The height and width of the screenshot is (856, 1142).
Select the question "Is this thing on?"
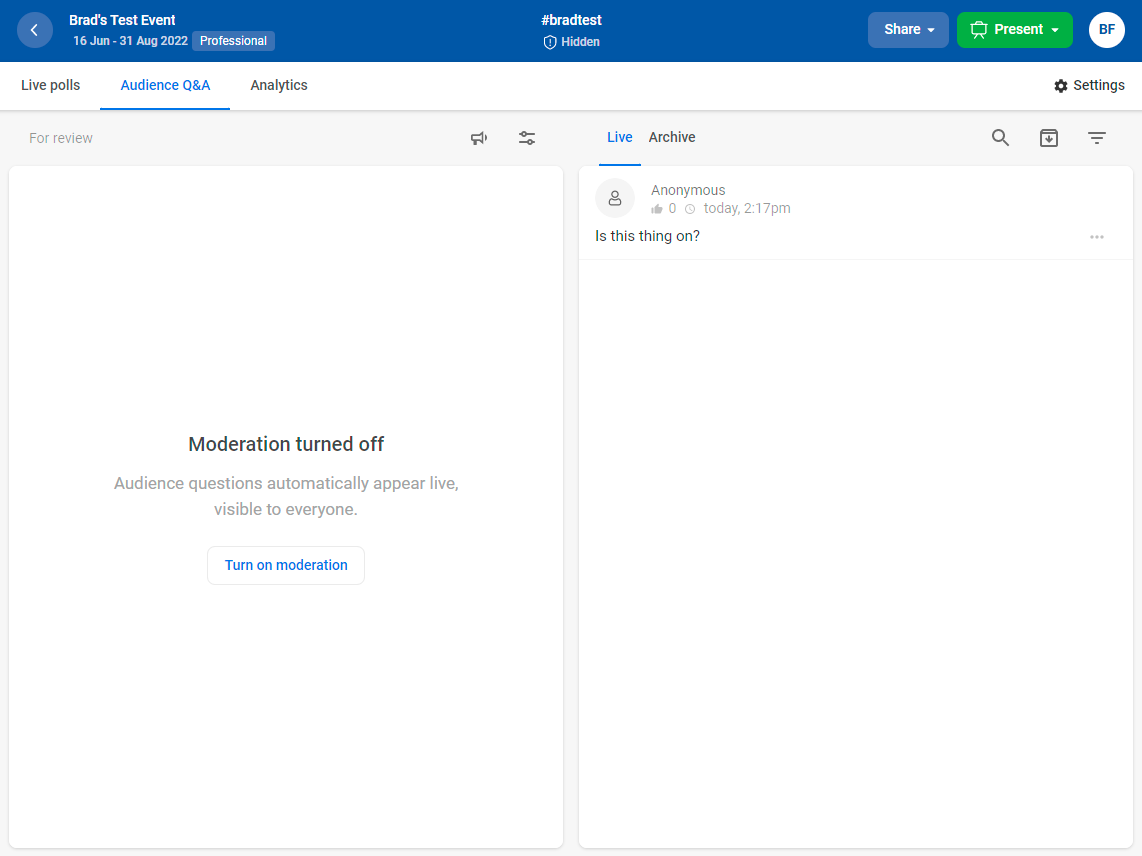tap(647, 236)
